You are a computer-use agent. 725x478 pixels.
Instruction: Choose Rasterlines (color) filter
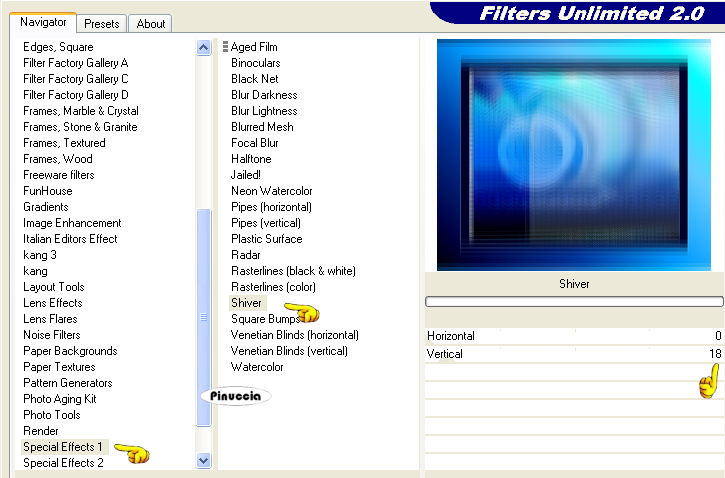click(x=273, y=287)
